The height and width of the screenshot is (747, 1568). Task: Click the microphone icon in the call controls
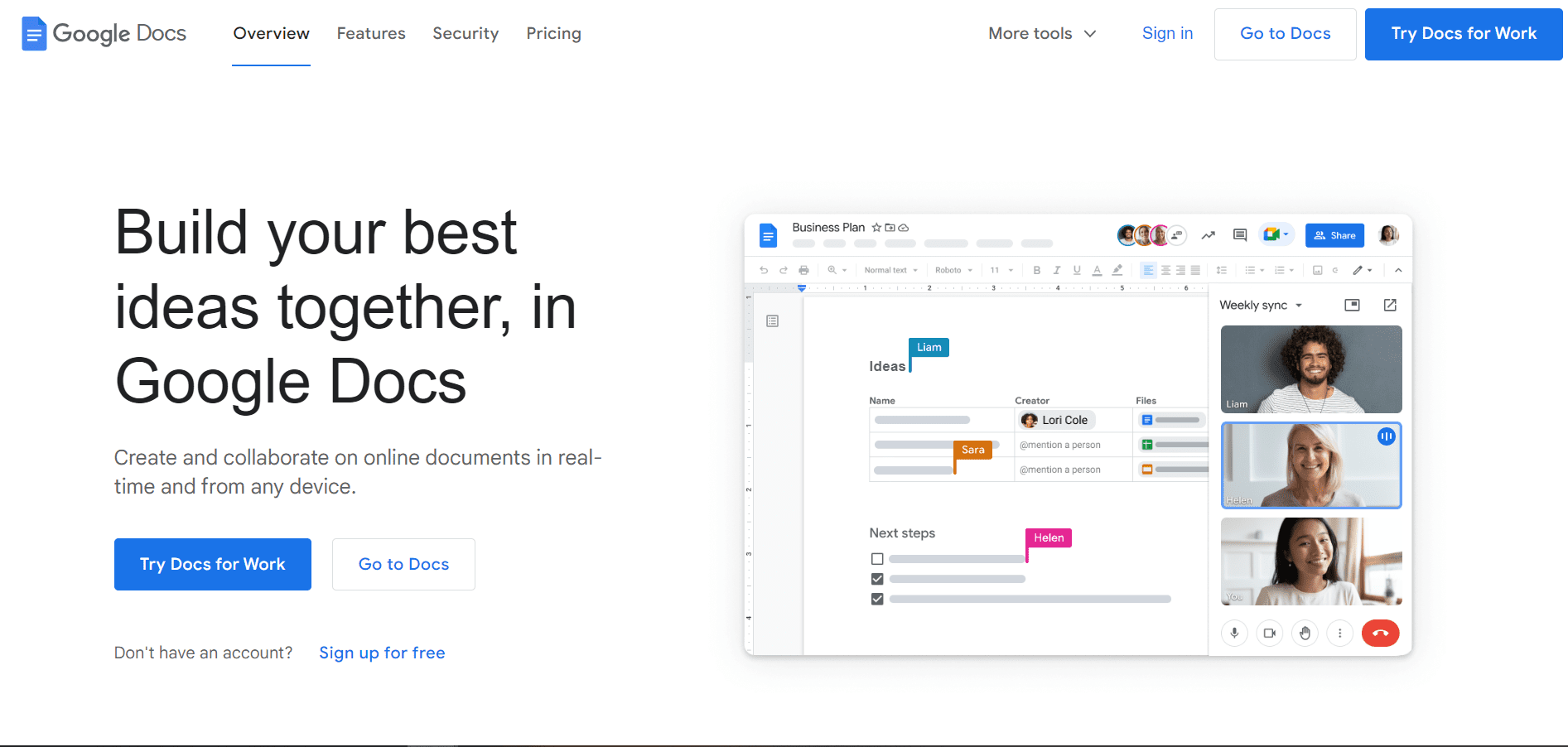point(1234,634)
